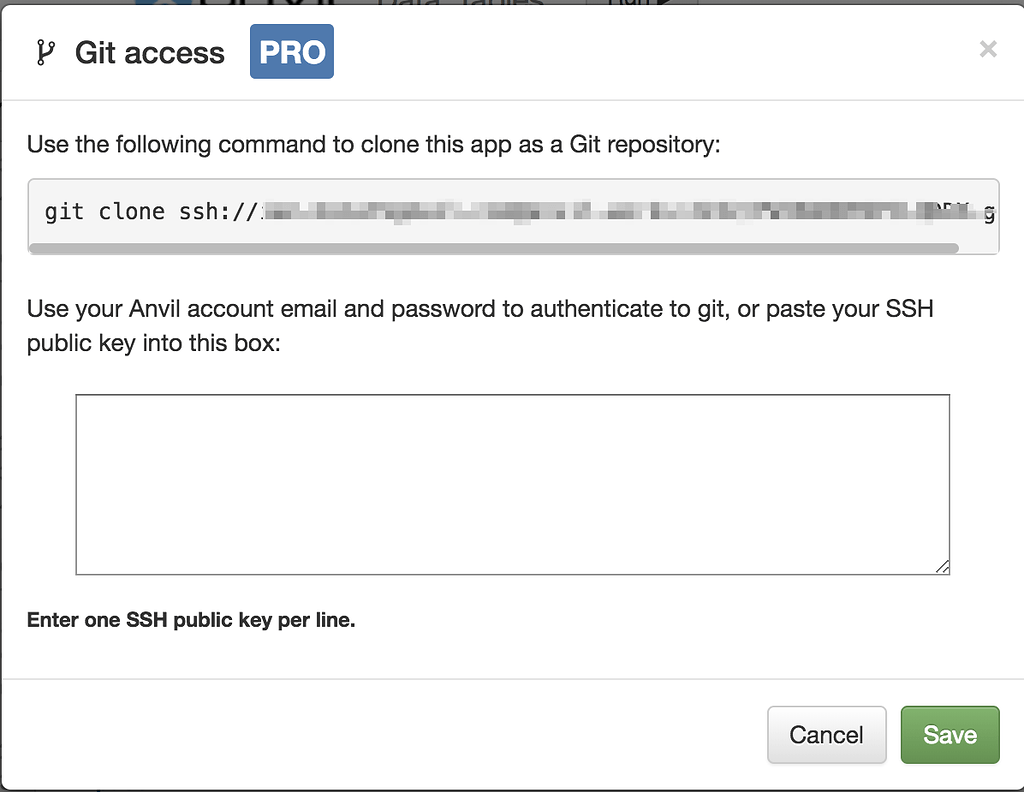Click the clone instructions text line
Viewport: 1024px width, 792px height.
(373, 144)
